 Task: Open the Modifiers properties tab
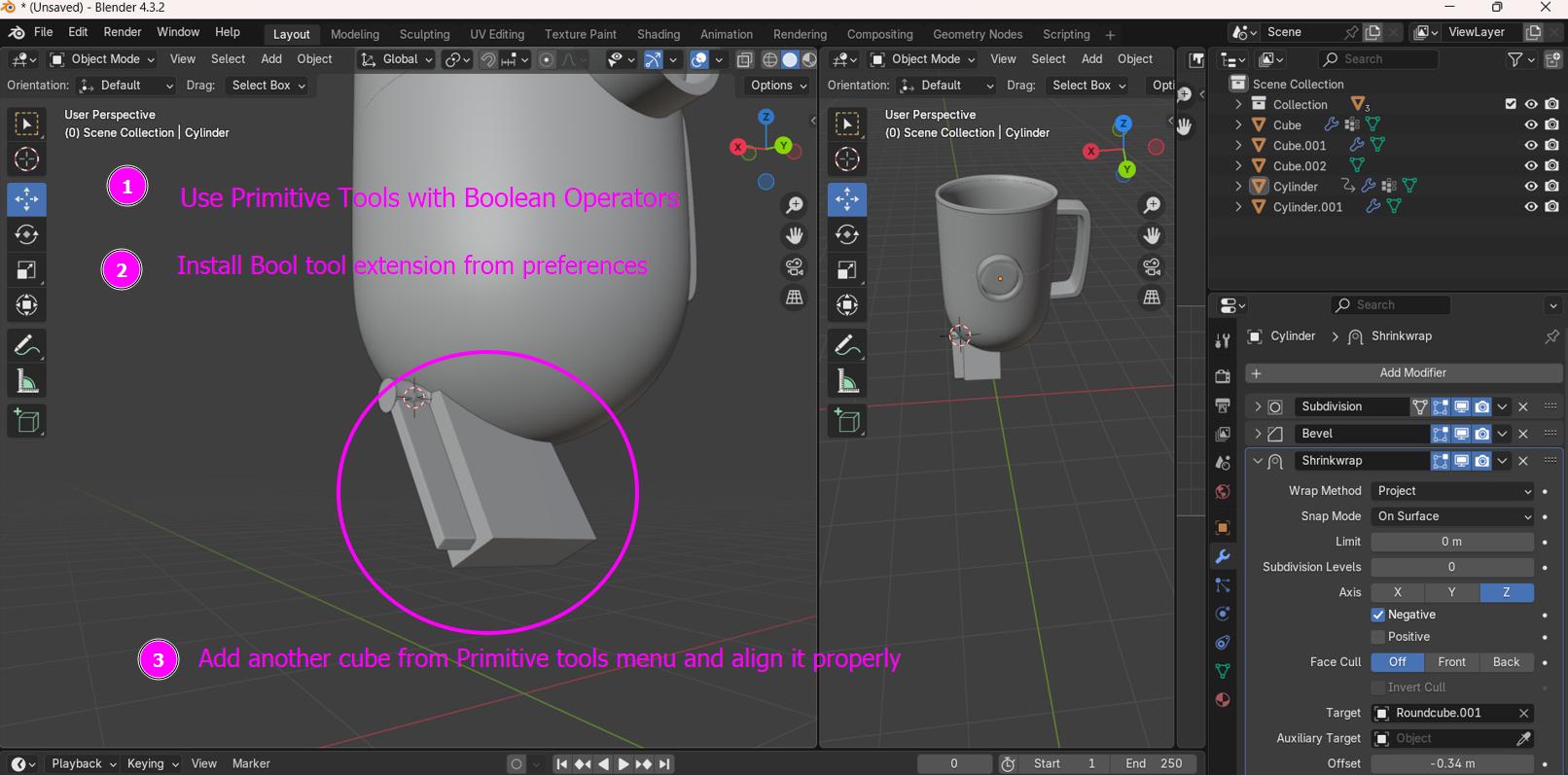coord(1223,556)
